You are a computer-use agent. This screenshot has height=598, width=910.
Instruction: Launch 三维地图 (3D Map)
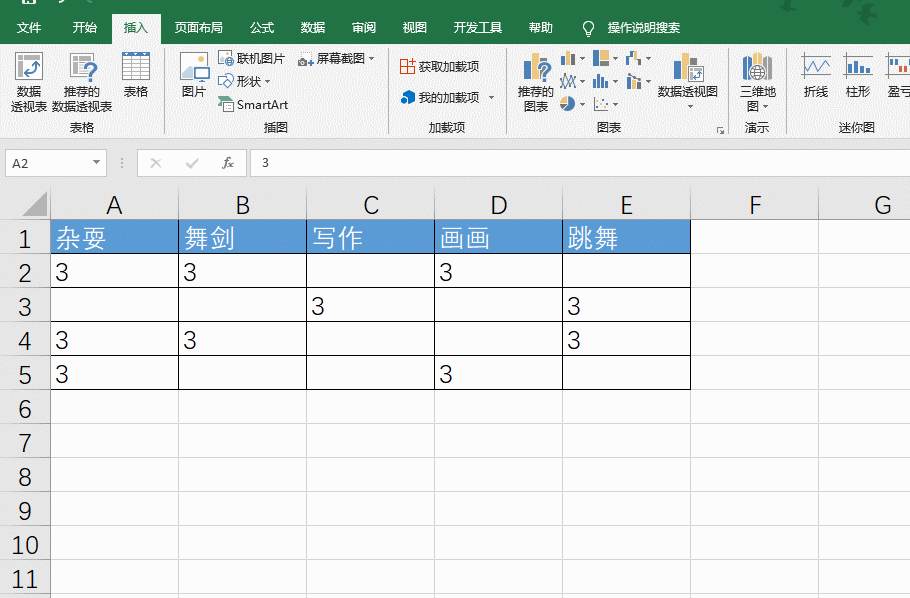(757, 82)
